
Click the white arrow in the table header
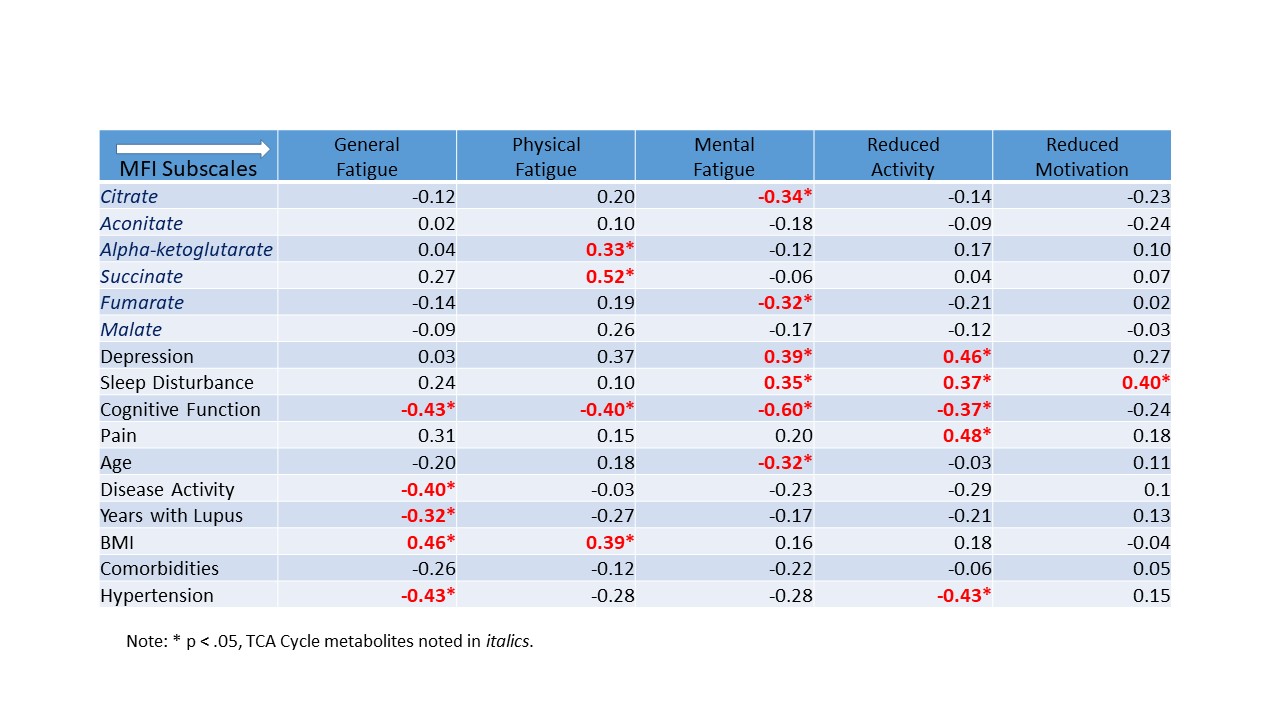tap(193, 149)
